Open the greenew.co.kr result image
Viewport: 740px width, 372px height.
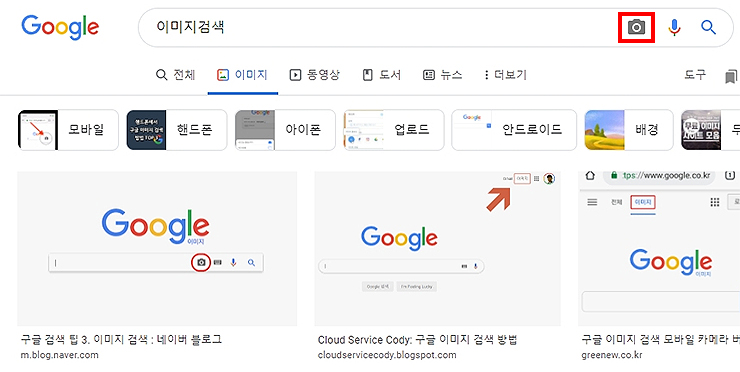(659, 248)
